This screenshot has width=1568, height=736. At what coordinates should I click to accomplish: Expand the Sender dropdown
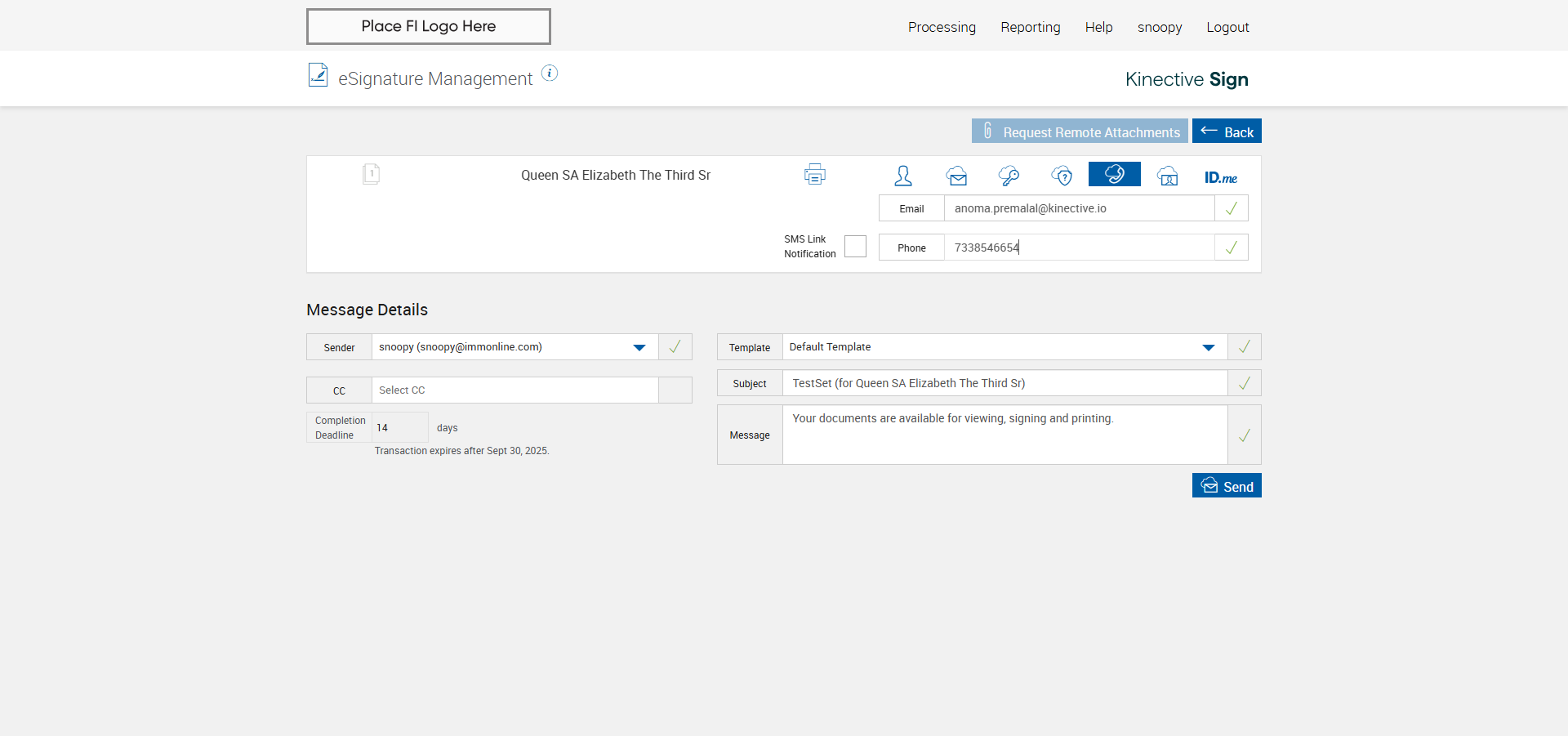coord(639,347)
